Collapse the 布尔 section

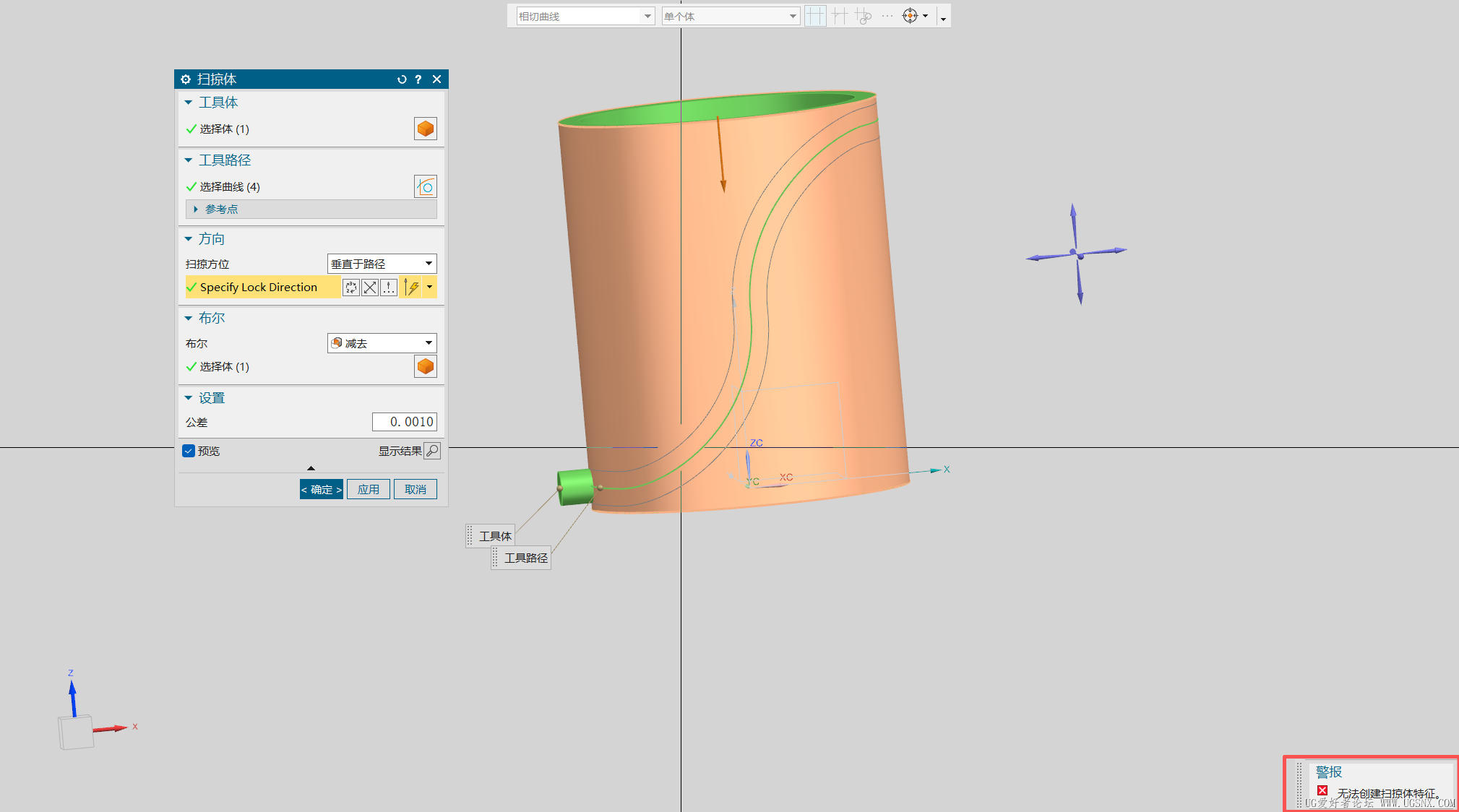point(189,319)
